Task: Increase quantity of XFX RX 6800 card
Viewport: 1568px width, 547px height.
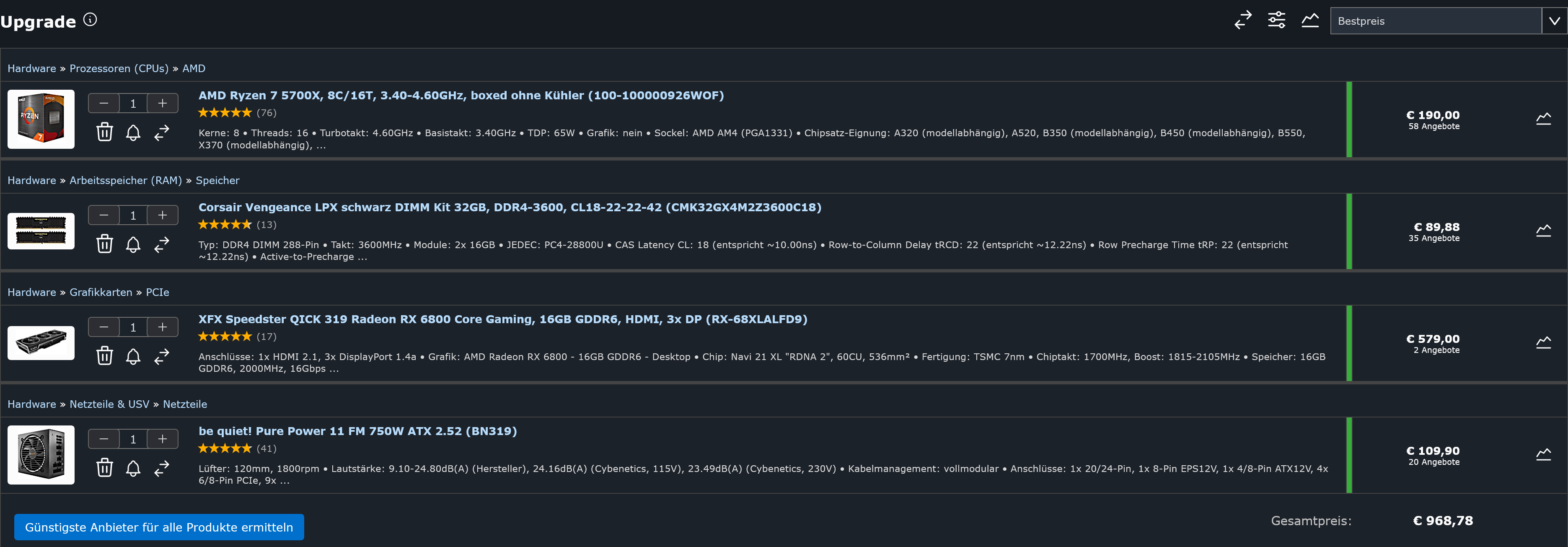Action: tap(163, 327)
